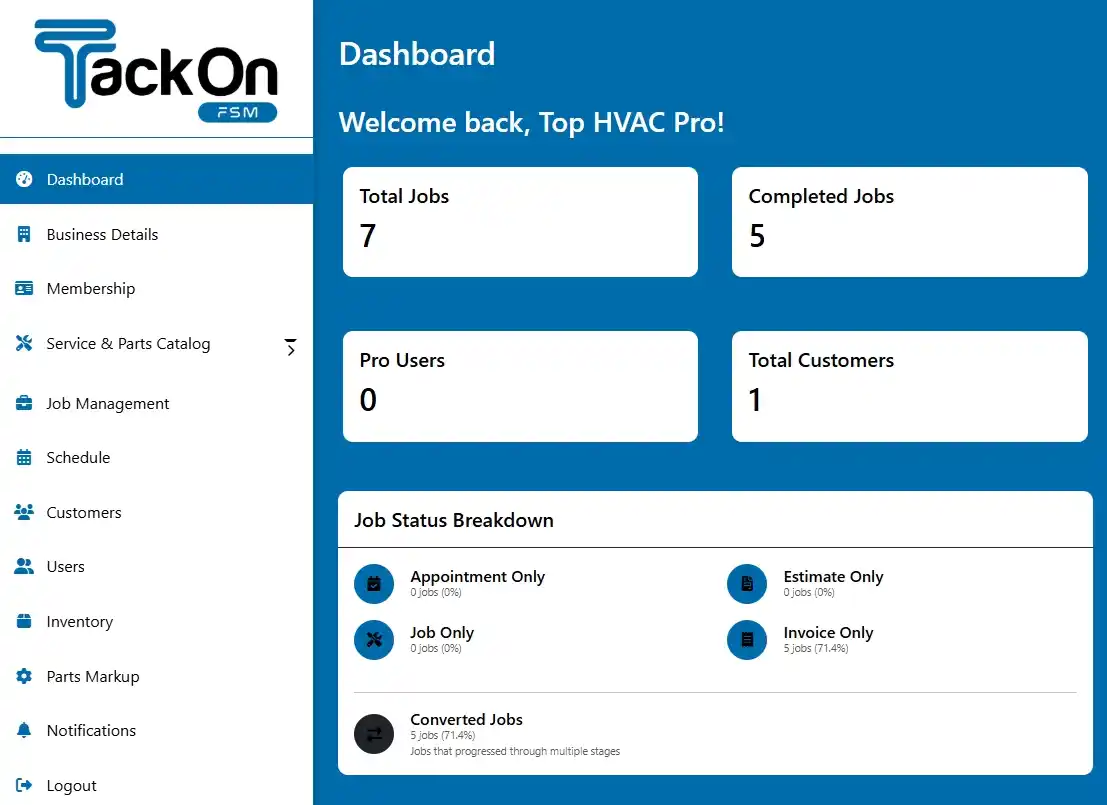Select the Schedule menu entry
The height and width of the screenshot is (805, 1107).
click(x=77, y=457)
